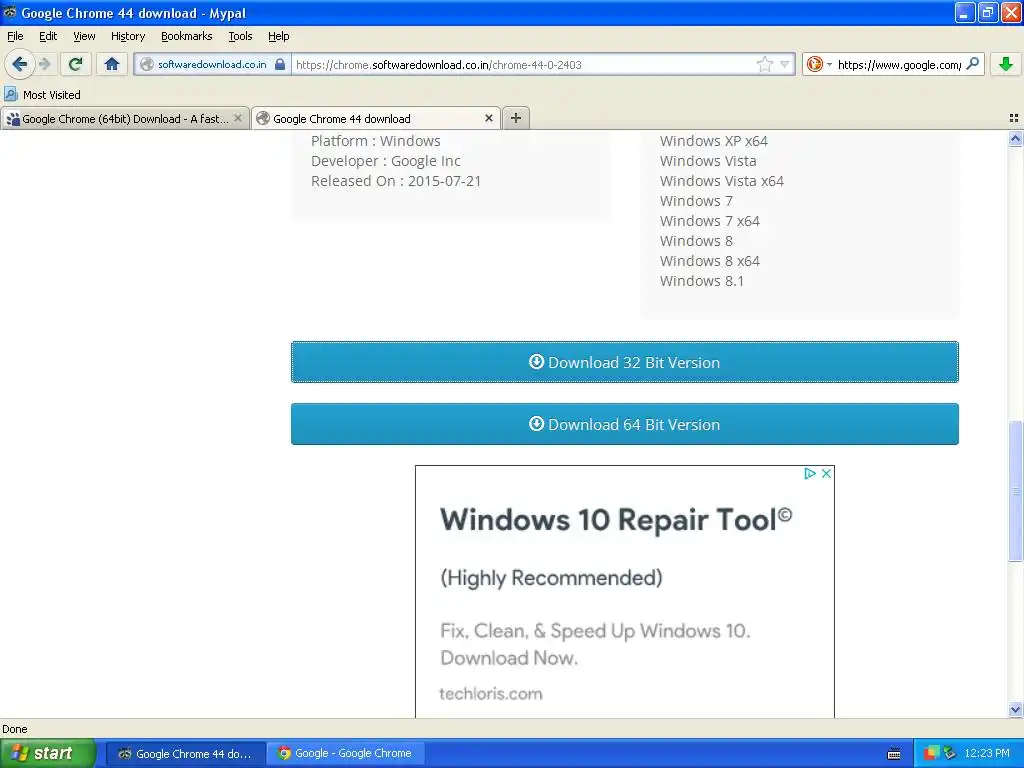Click the safely remove hardware tray icon

tap(950, 753)
